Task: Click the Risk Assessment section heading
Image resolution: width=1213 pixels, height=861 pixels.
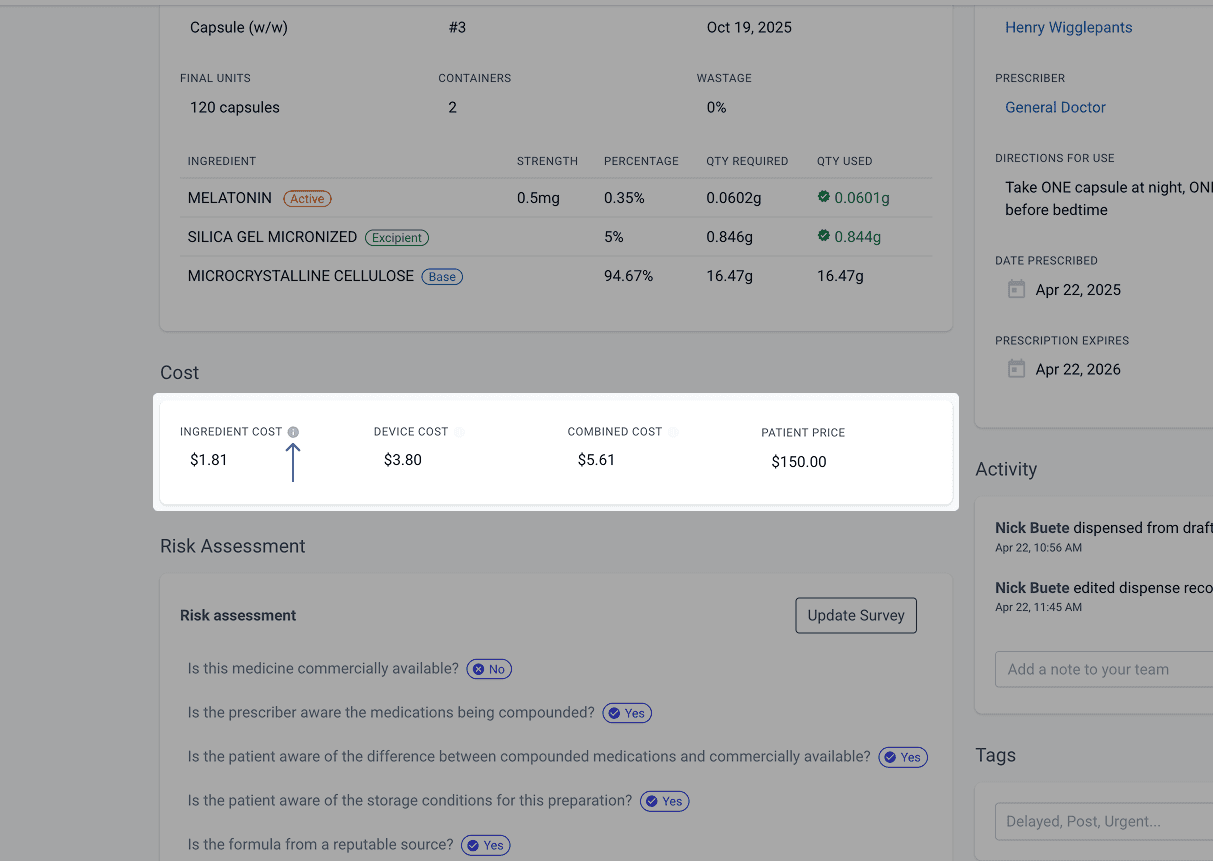Action: click(x=233, y=546)
